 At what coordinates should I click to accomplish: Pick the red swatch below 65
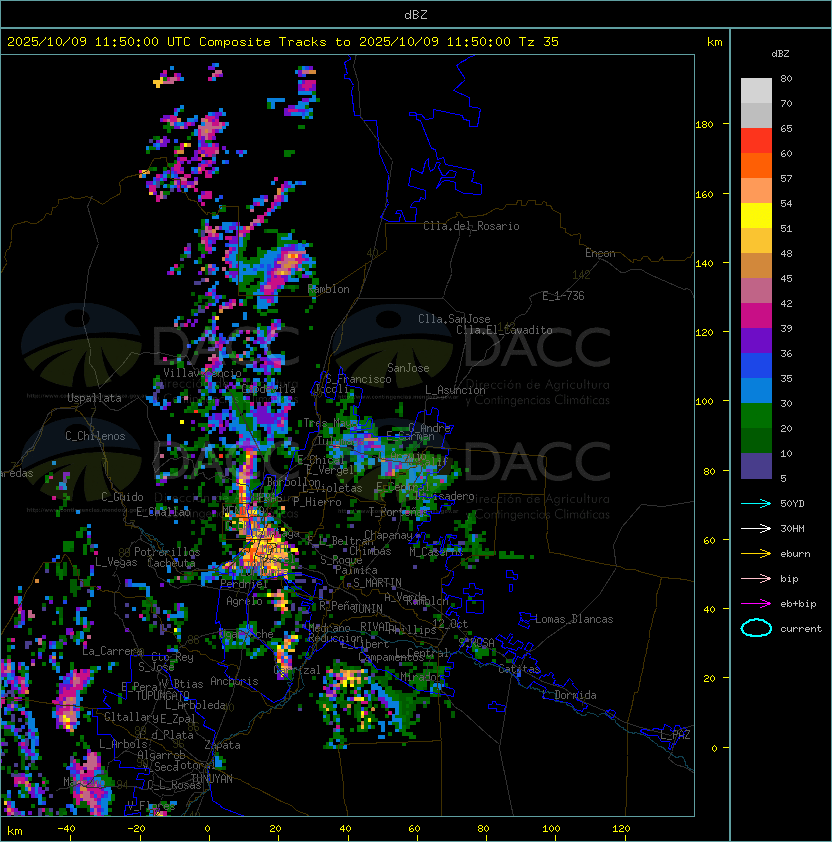click(756, 141)
